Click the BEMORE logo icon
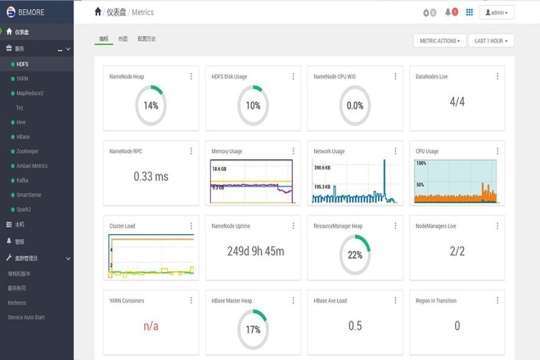 [x=11, y=12]
